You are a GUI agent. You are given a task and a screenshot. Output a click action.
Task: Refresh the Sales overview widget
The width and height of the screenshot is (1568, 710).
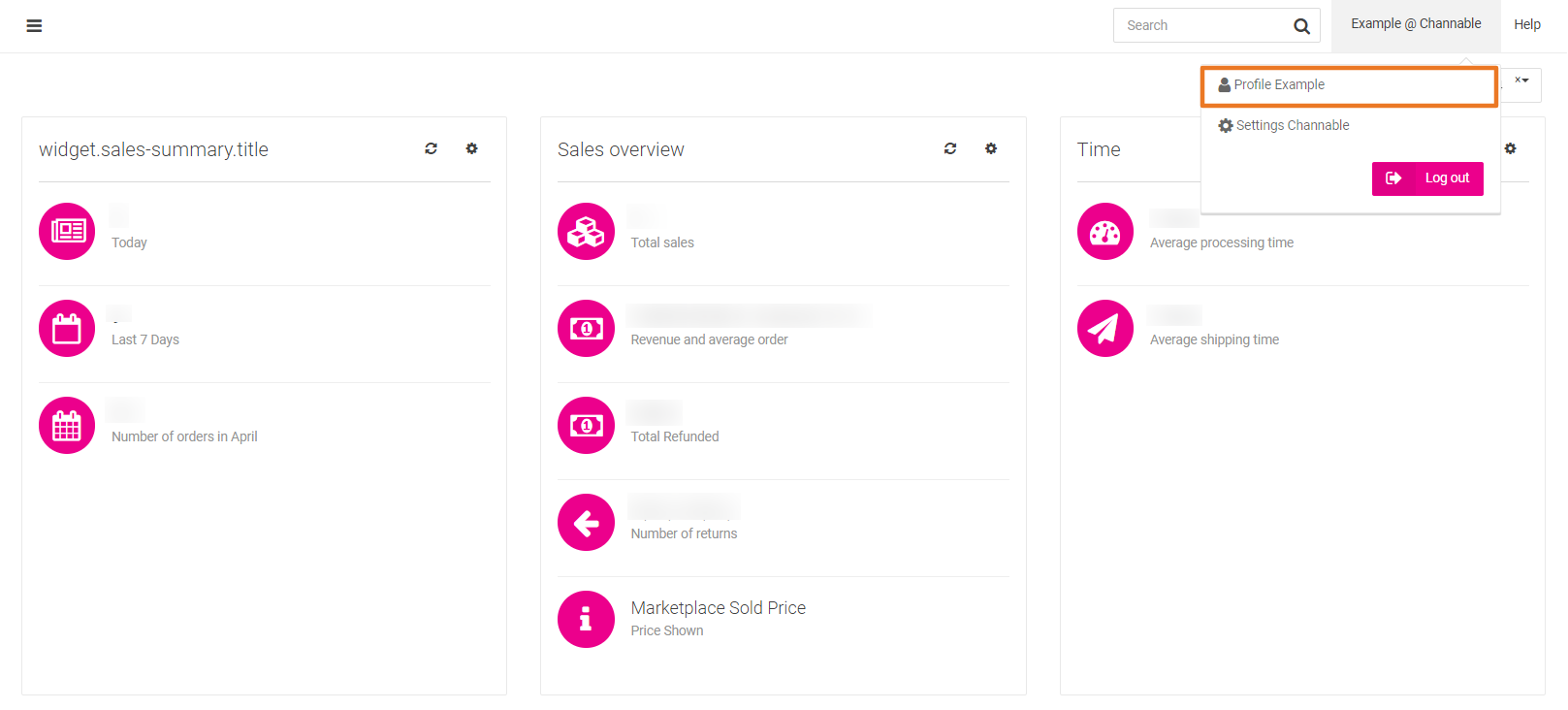pyautogui.click(x=949, y=148)
